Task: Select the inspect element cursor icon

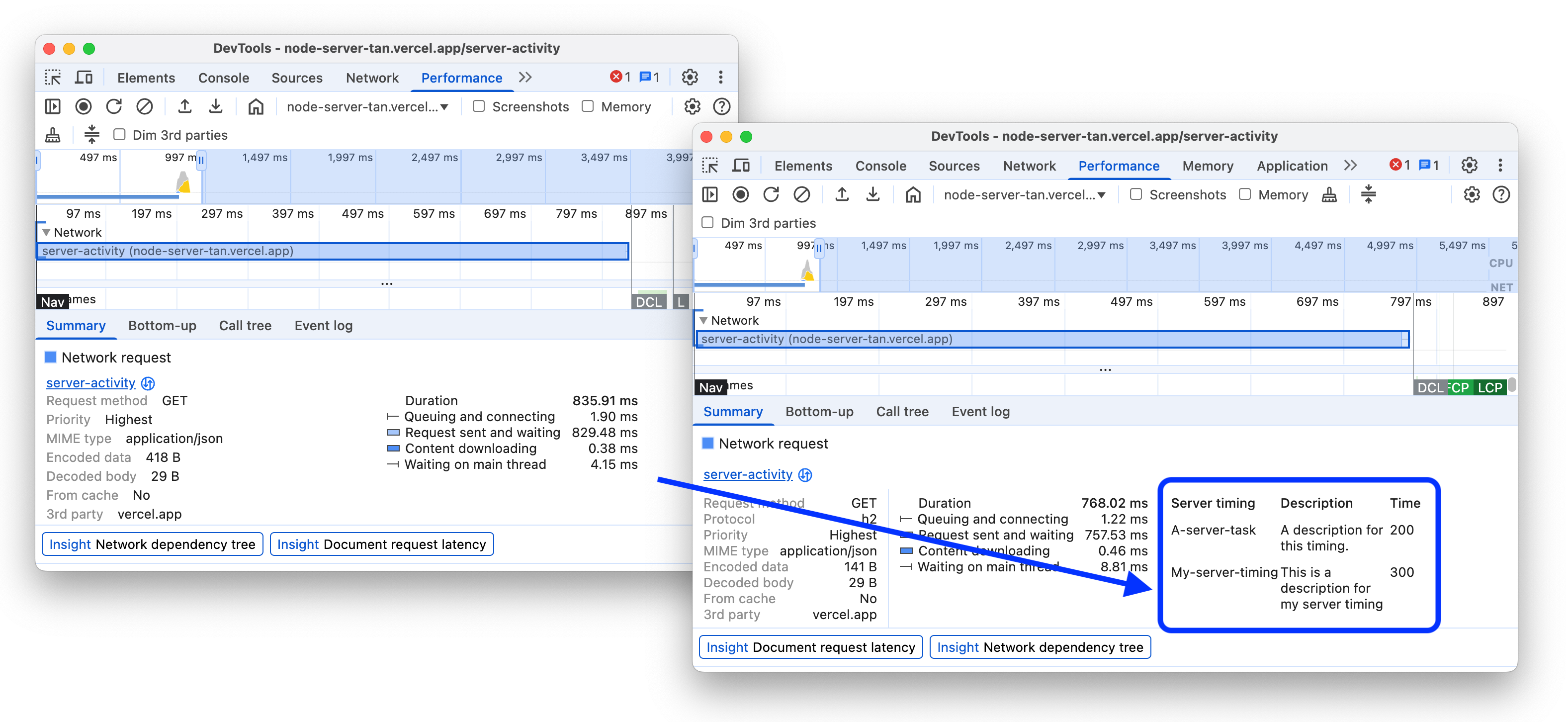Action: tap(711, 166)
